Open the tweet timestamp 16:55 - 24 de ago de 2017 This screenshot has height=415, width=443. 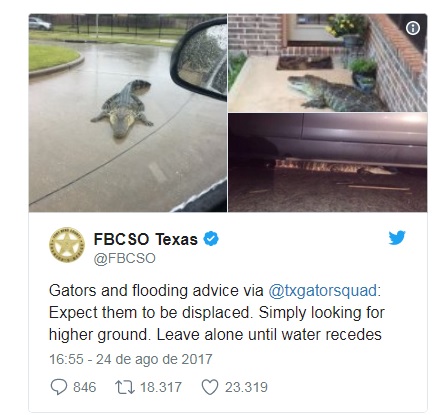[131, 359]
